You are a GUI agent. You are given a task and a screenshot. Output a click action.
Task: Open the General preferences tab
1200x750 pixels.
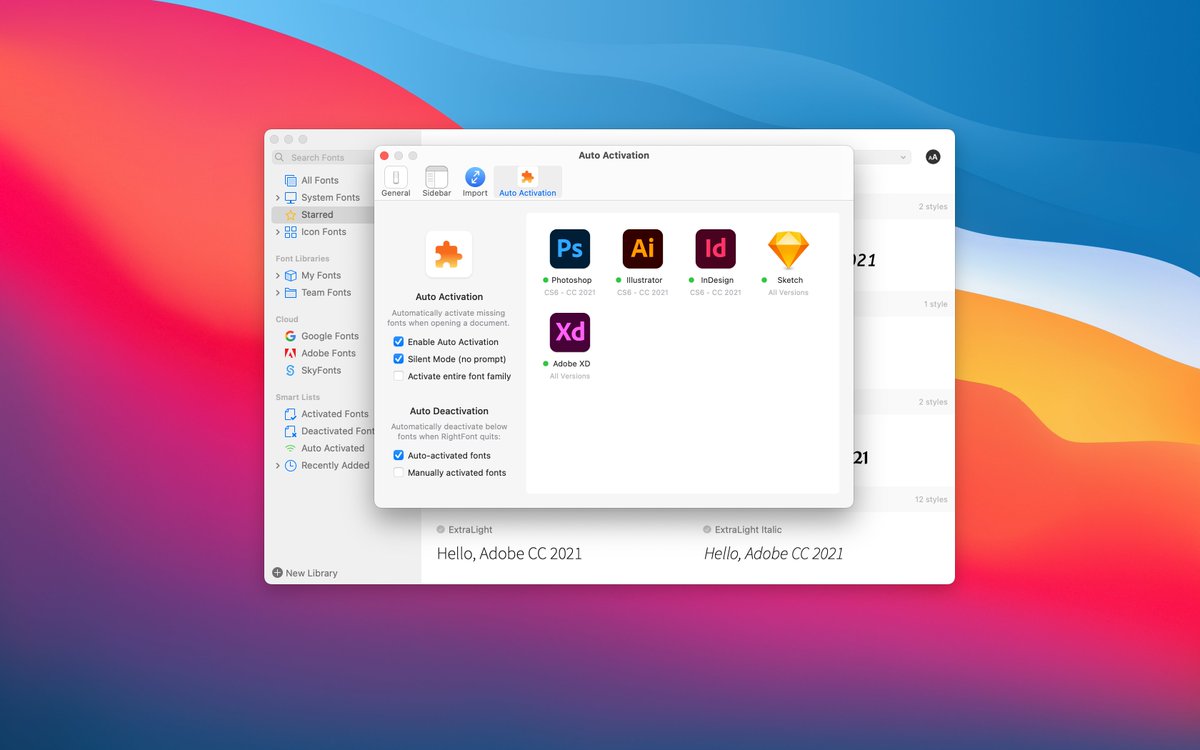point(396,182)
